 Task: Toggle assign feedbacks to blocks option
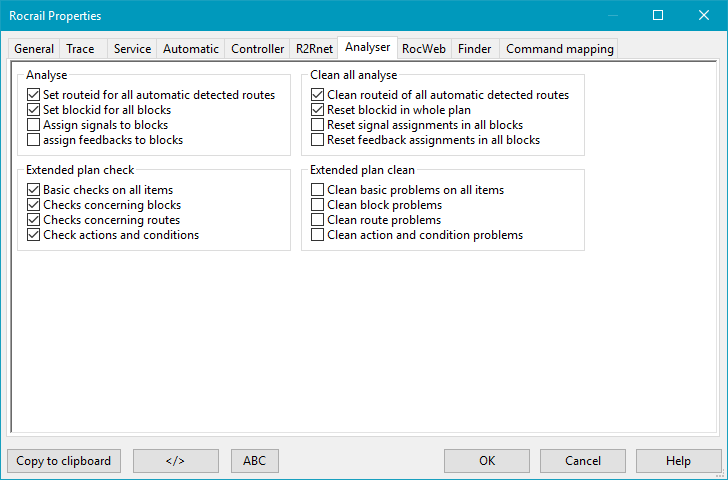point(34,140)
